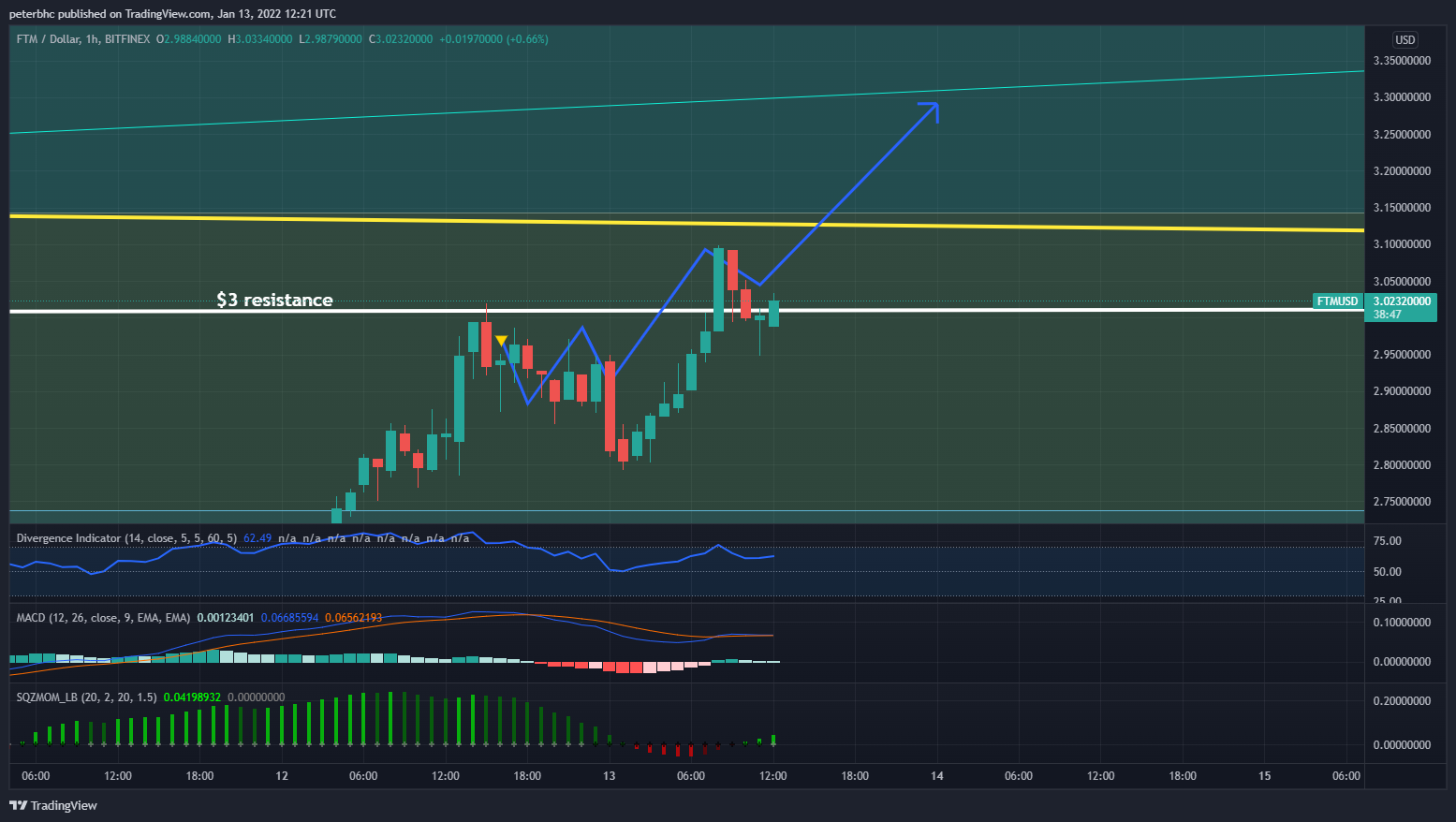The height and width of the screenshot is (822, 1456).
Task: Click the 0.20000000 SQZMOM axis label
Action: [1402, 701]
